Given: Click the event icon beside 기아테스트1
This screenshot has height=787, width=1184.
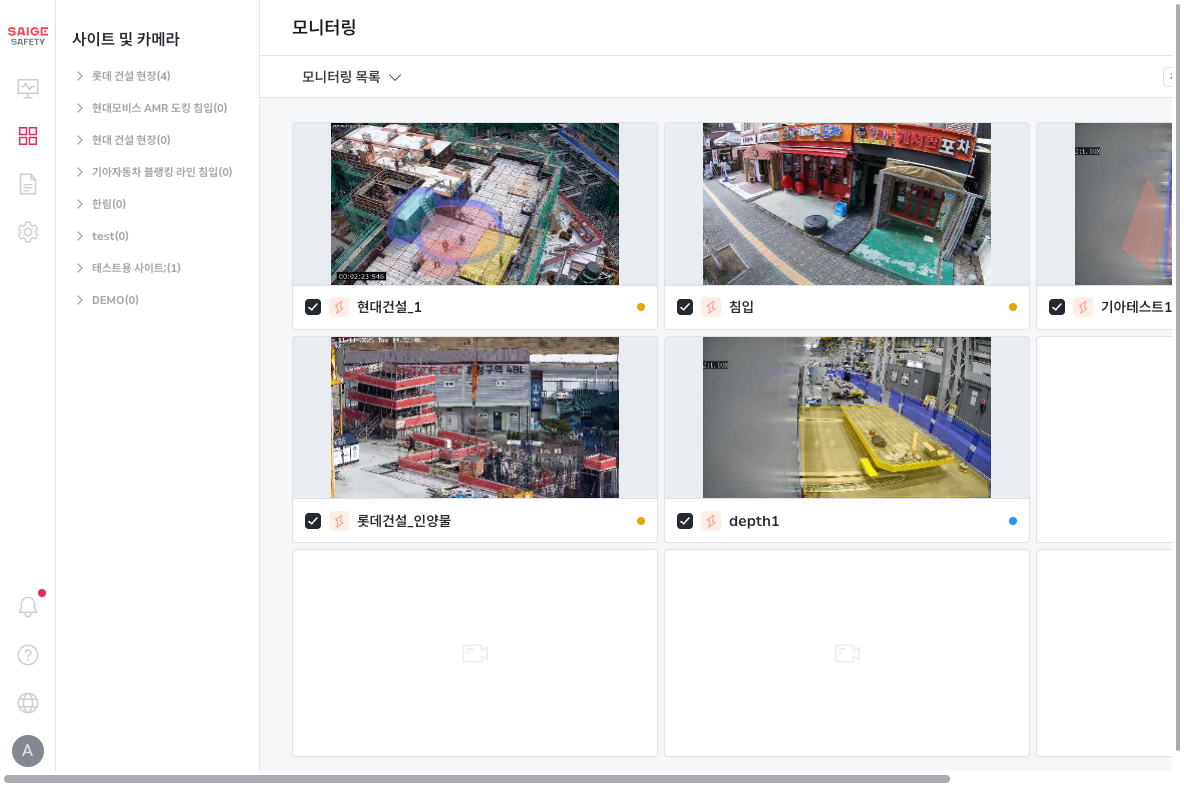Looking at the screenshot, I should (1083, 307).
